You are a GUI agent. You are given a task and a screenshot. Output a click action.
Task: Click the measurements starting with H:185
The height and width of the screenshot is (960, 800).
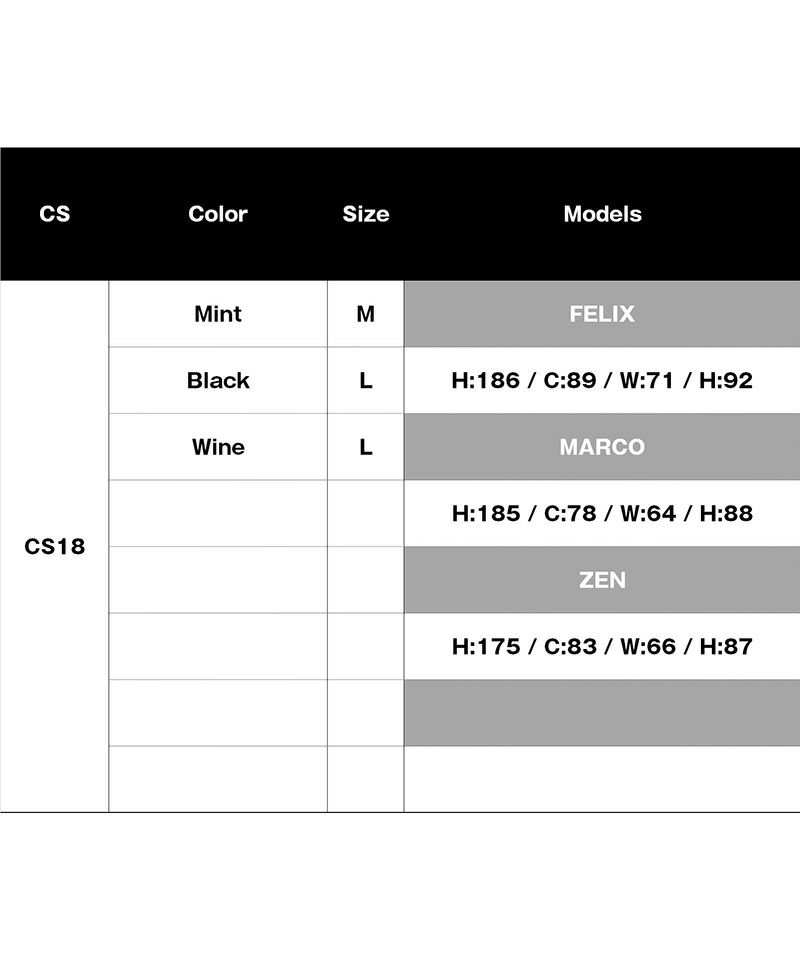(602, 514)
